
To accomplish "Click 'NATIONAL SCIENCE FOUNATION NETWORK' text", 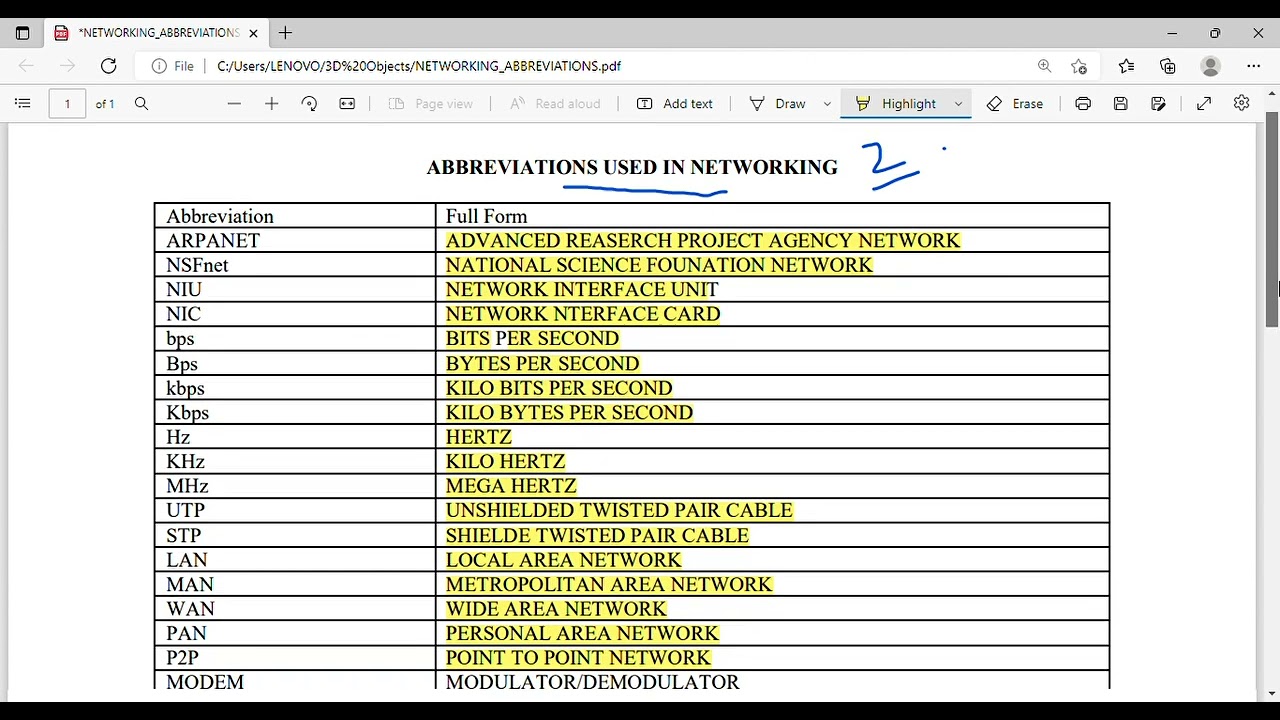I will click(659, 265).
